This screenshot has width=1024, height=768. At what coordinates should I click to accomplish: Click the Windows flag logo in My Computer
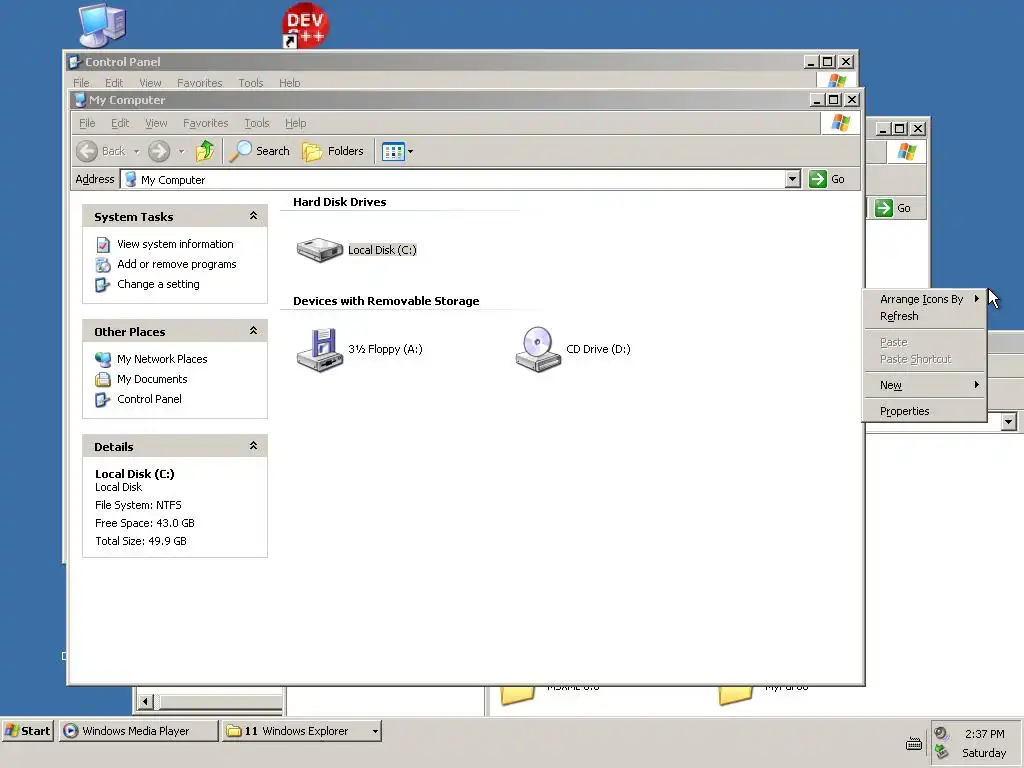(840, 123)
